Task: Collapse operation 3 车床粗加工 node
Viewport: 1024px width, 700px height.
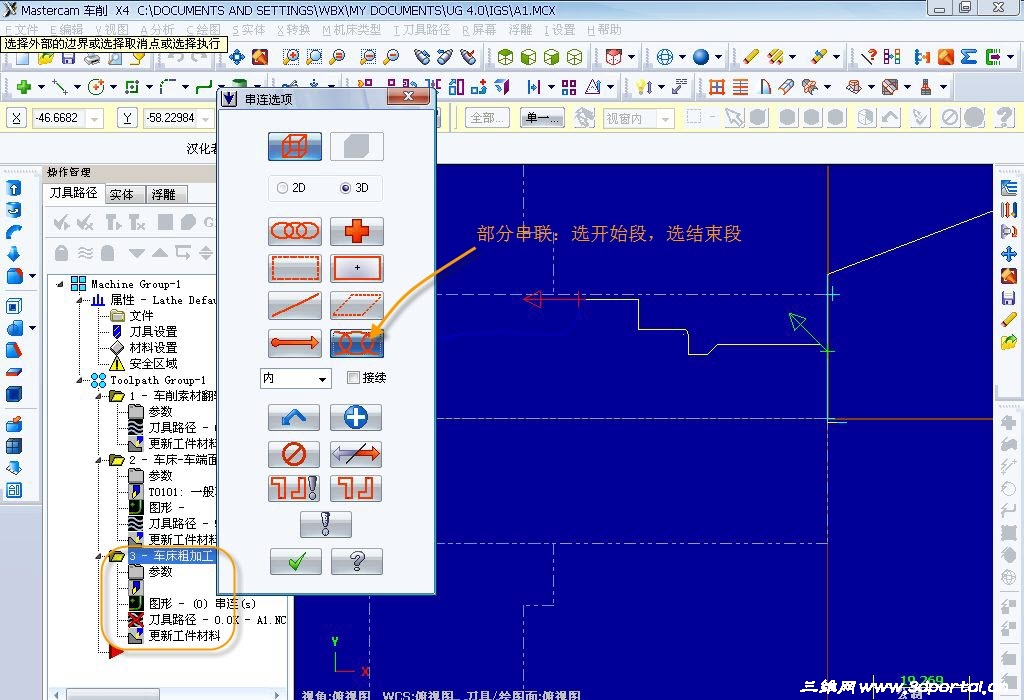Action: (99, 556)
